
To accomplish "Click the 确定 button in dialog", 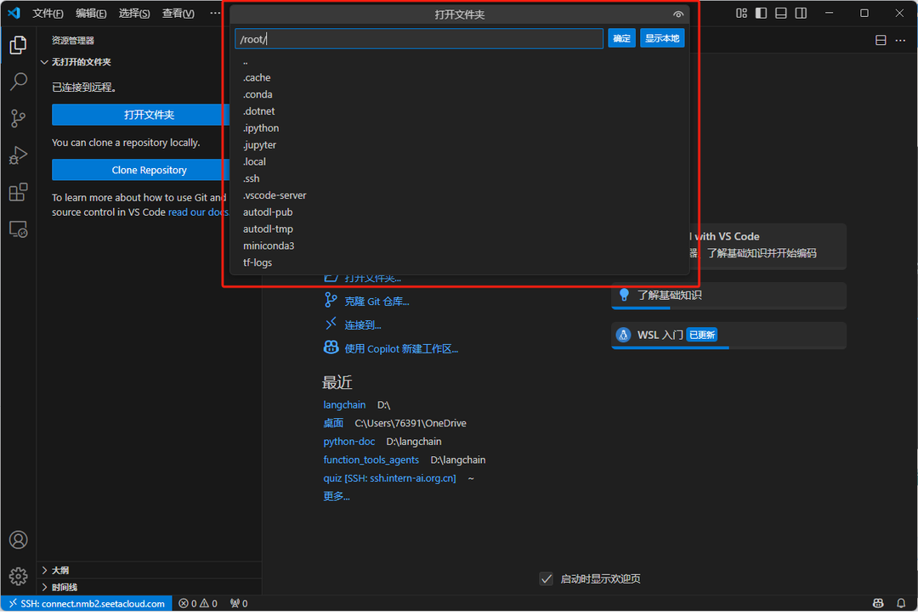I will click(622, 39).
